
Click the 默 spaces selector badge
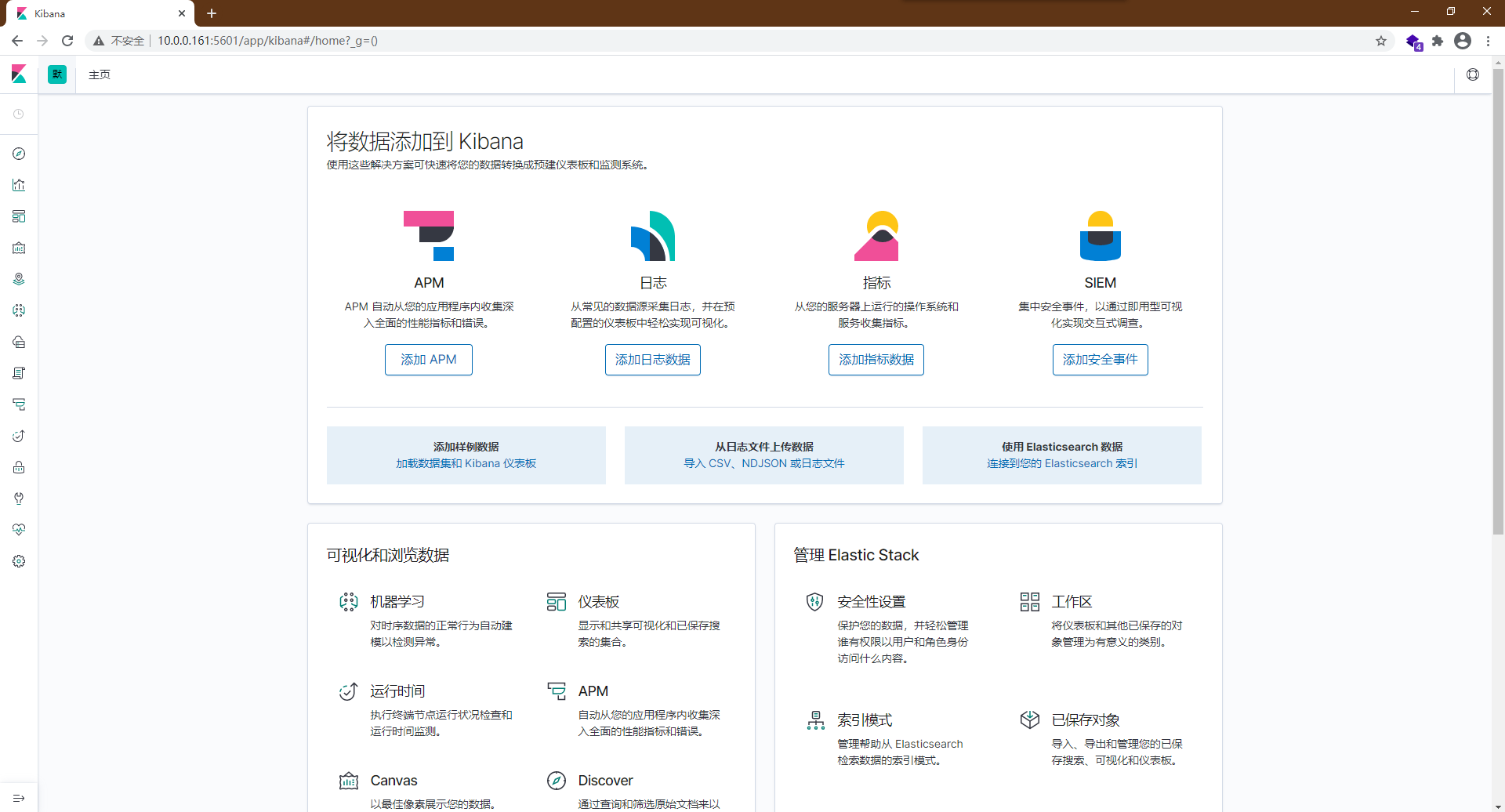point(56,74)
